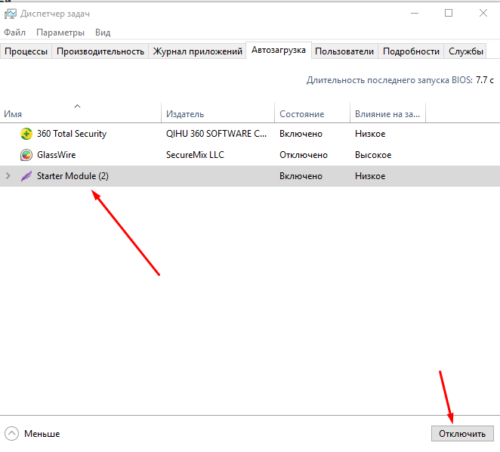The height and width of the screenshot is (452, 500).
Task: Sort by the Издатель column header
Action: pyautogui.click(x=218, y=113)
